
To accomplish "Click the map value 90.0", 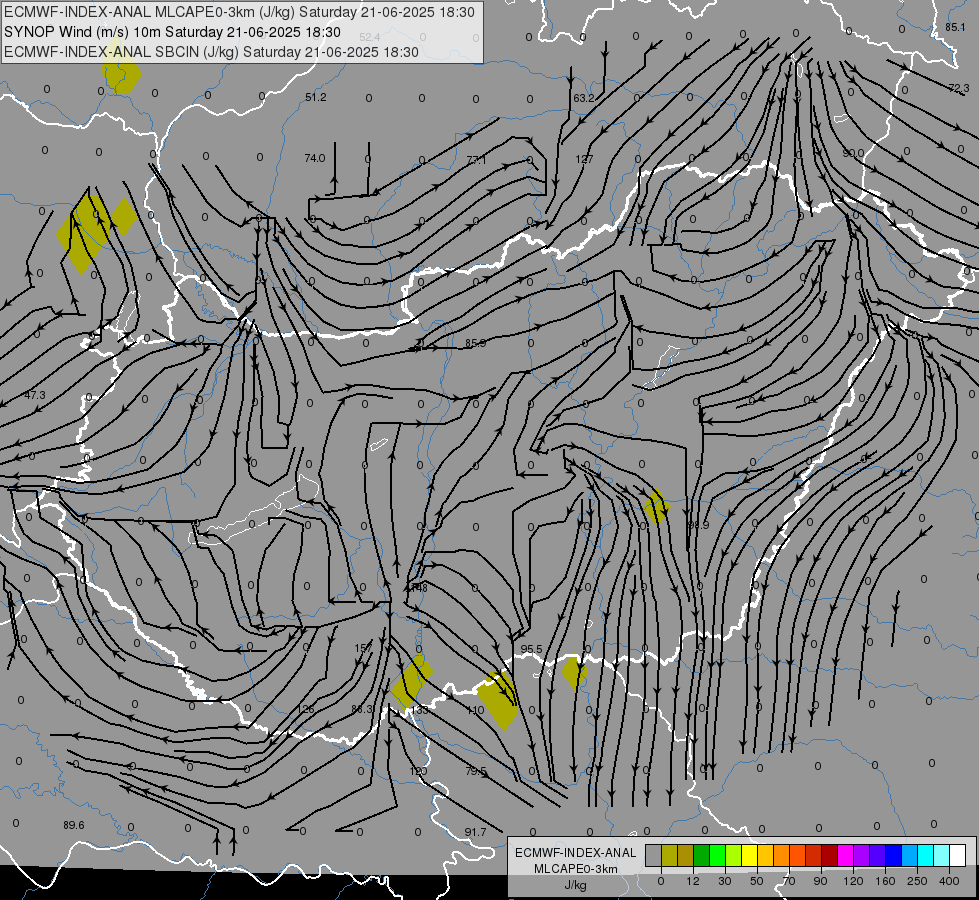I will (854, 153).
